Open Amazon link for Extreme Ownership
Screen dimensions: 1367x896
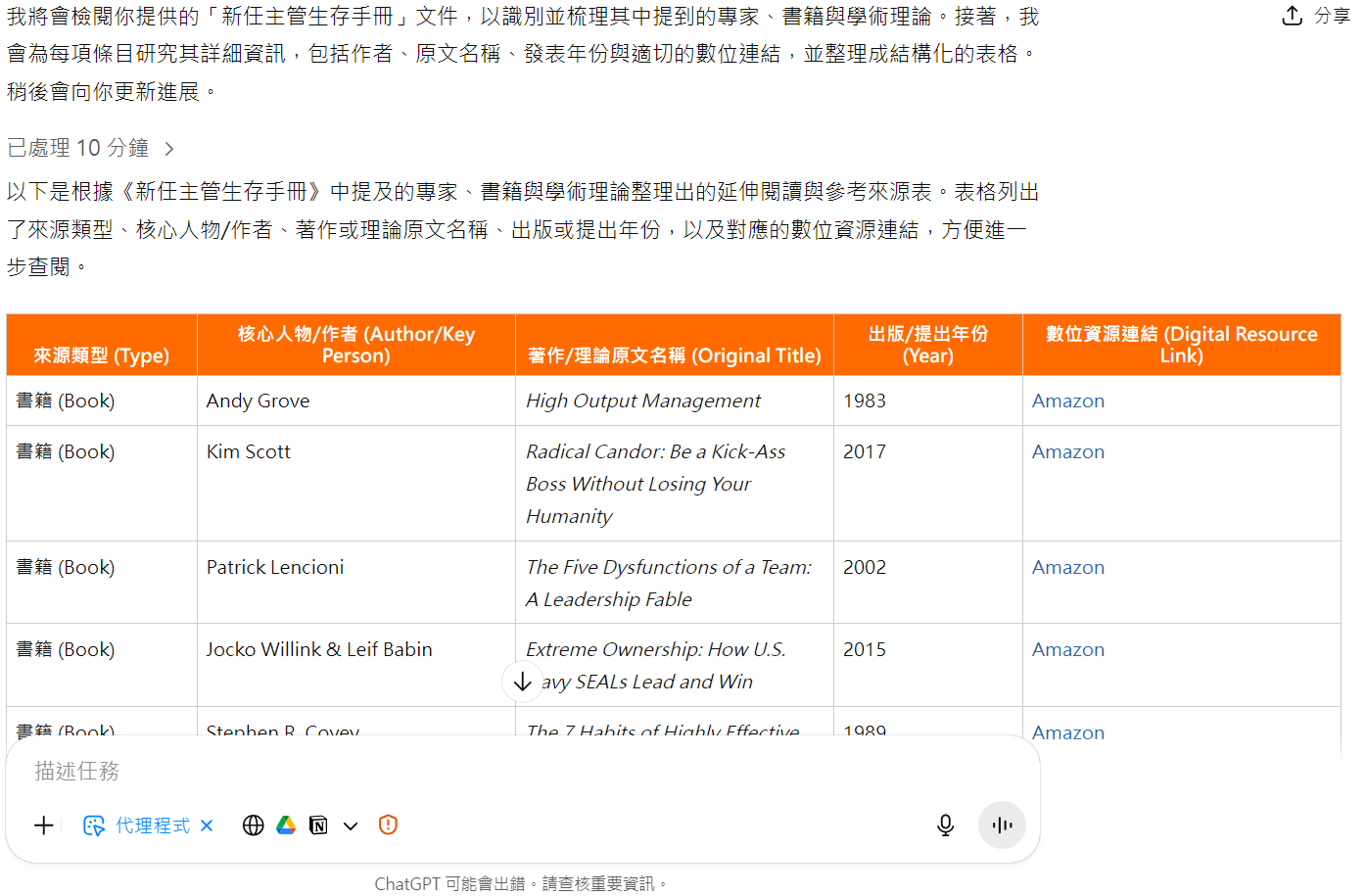click(1068, 649)
